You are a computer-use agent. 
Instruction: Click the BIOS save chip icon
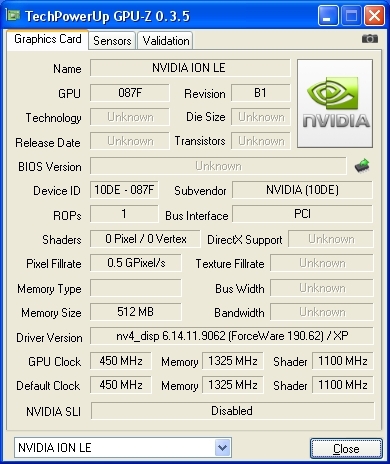[x=362, y=166]
